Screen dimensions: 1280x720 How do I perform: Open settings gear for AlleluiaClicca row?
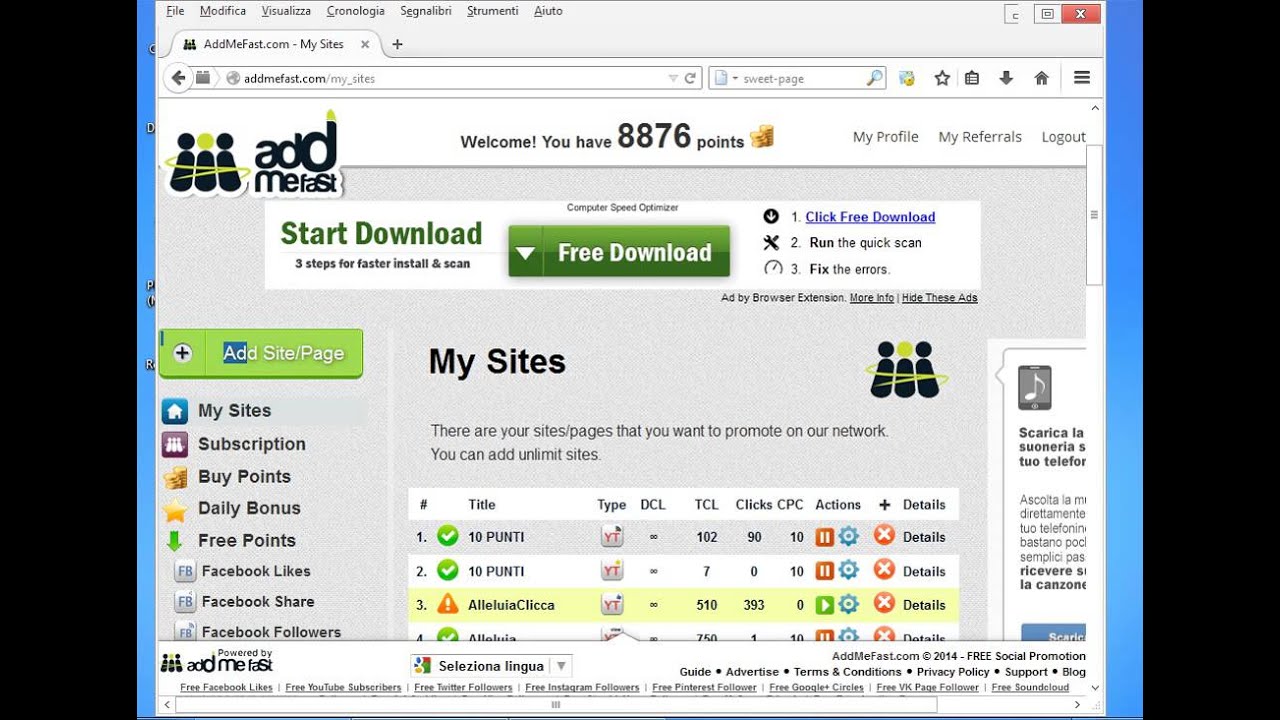848,604
